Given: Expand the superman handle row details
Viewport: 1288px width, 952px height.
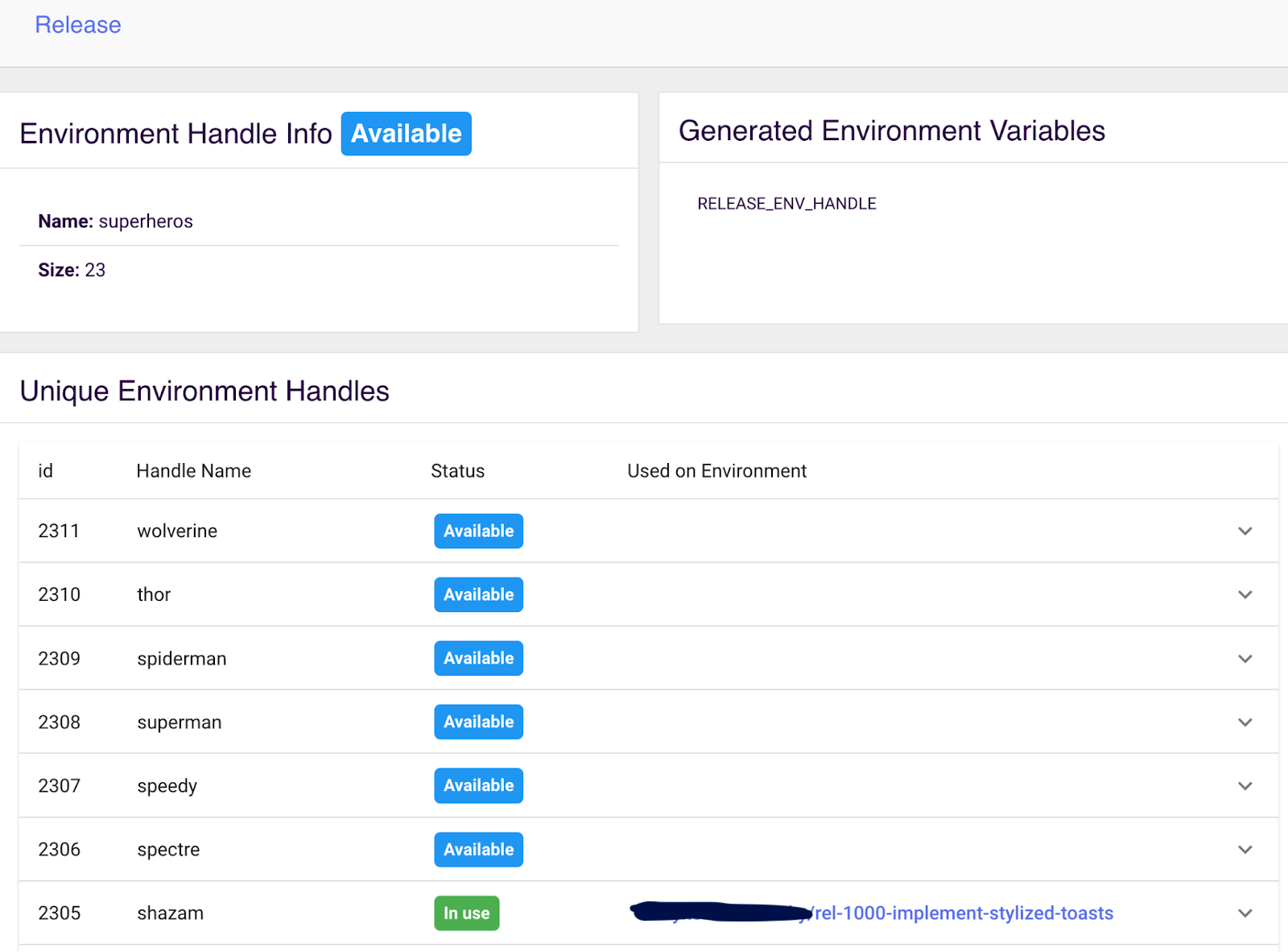Looking at the screenshot, I should 1245,722.
